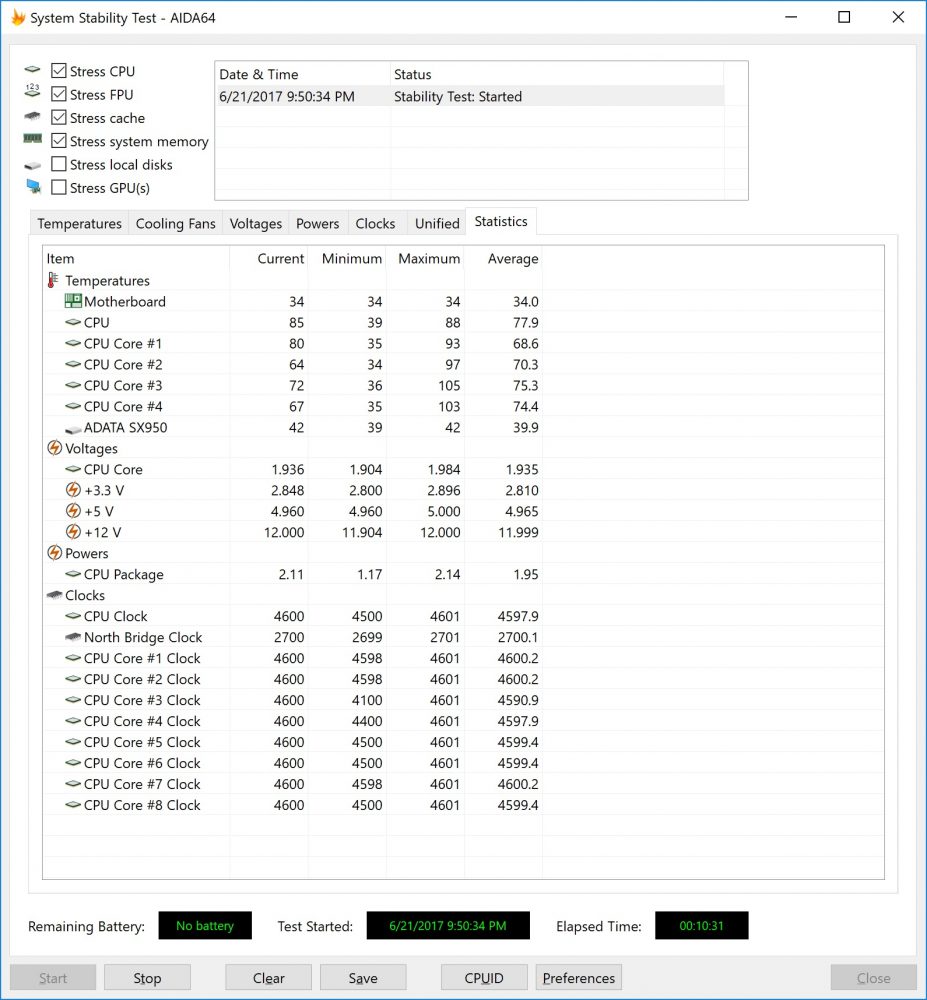Click the Powers group lightning icon
The width and height of the screenshot is (927, 1000).
pyautogui.click(x=55, y=552)
